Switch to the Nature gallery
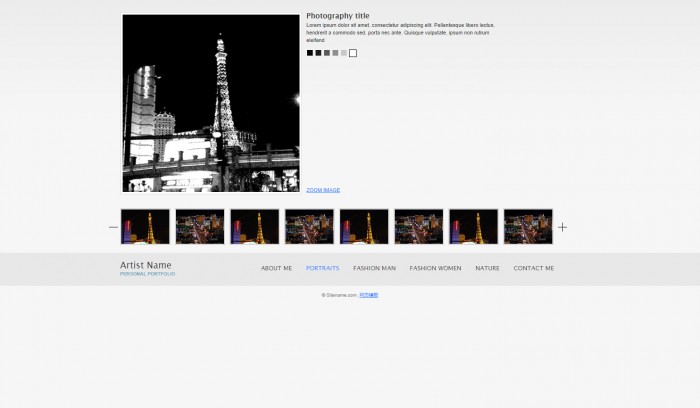This screenshot has height=408, width=700. pos(487,268)
